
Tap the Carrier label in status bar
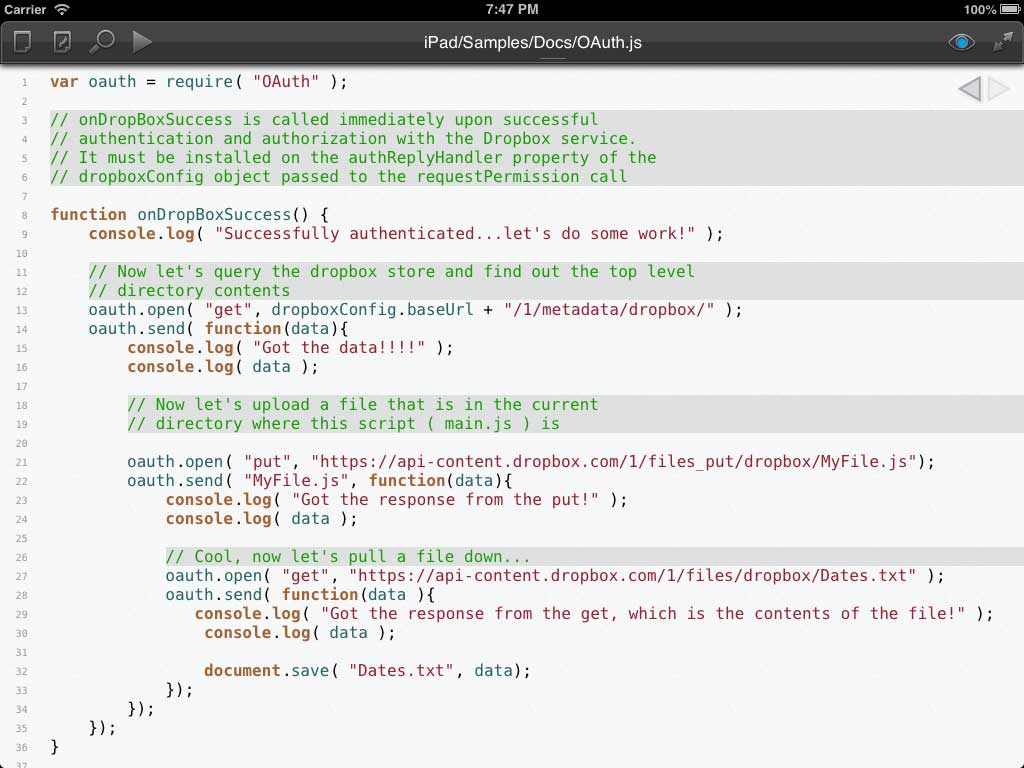coord(25,9)
